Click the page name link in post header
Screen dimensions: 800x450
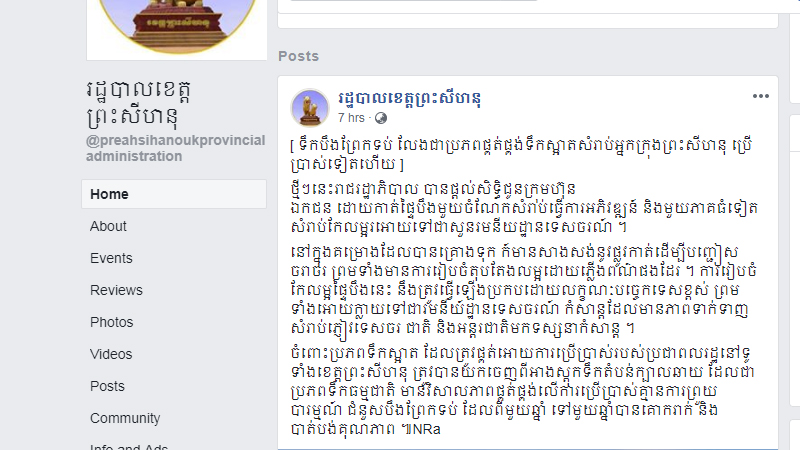(x=409, y=98)
